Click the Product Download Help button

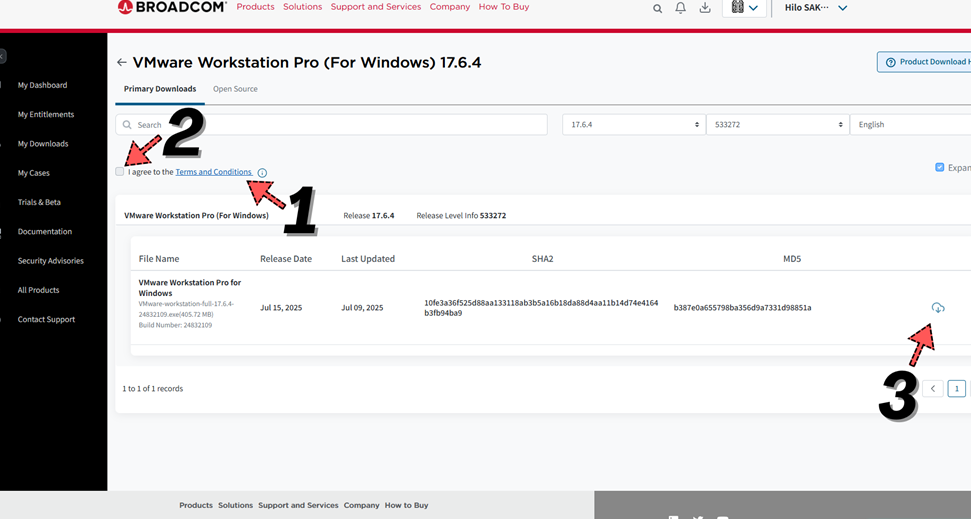point(925,62)
